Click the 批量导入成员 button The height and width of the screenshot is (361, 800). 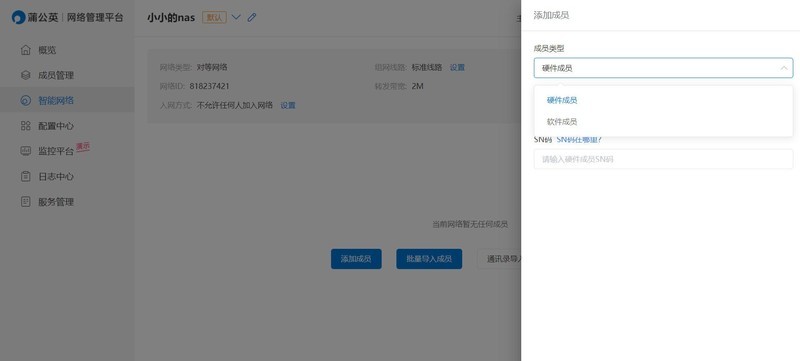pyautogui.click(x=429, y=259)
